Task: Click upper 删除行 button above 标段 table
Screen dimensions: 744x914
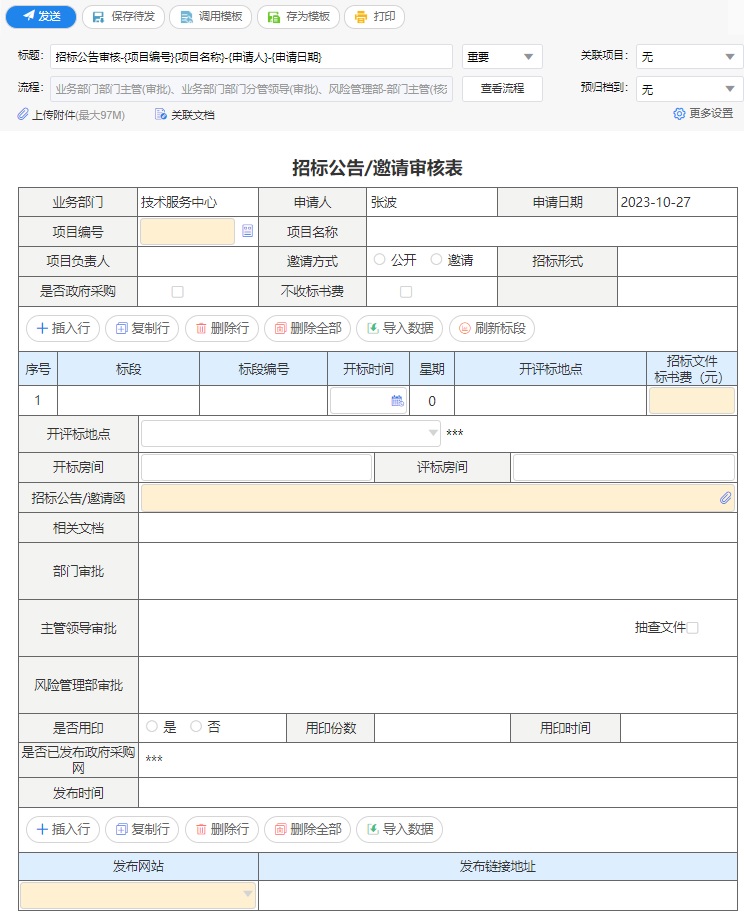Action: point(221,328)
